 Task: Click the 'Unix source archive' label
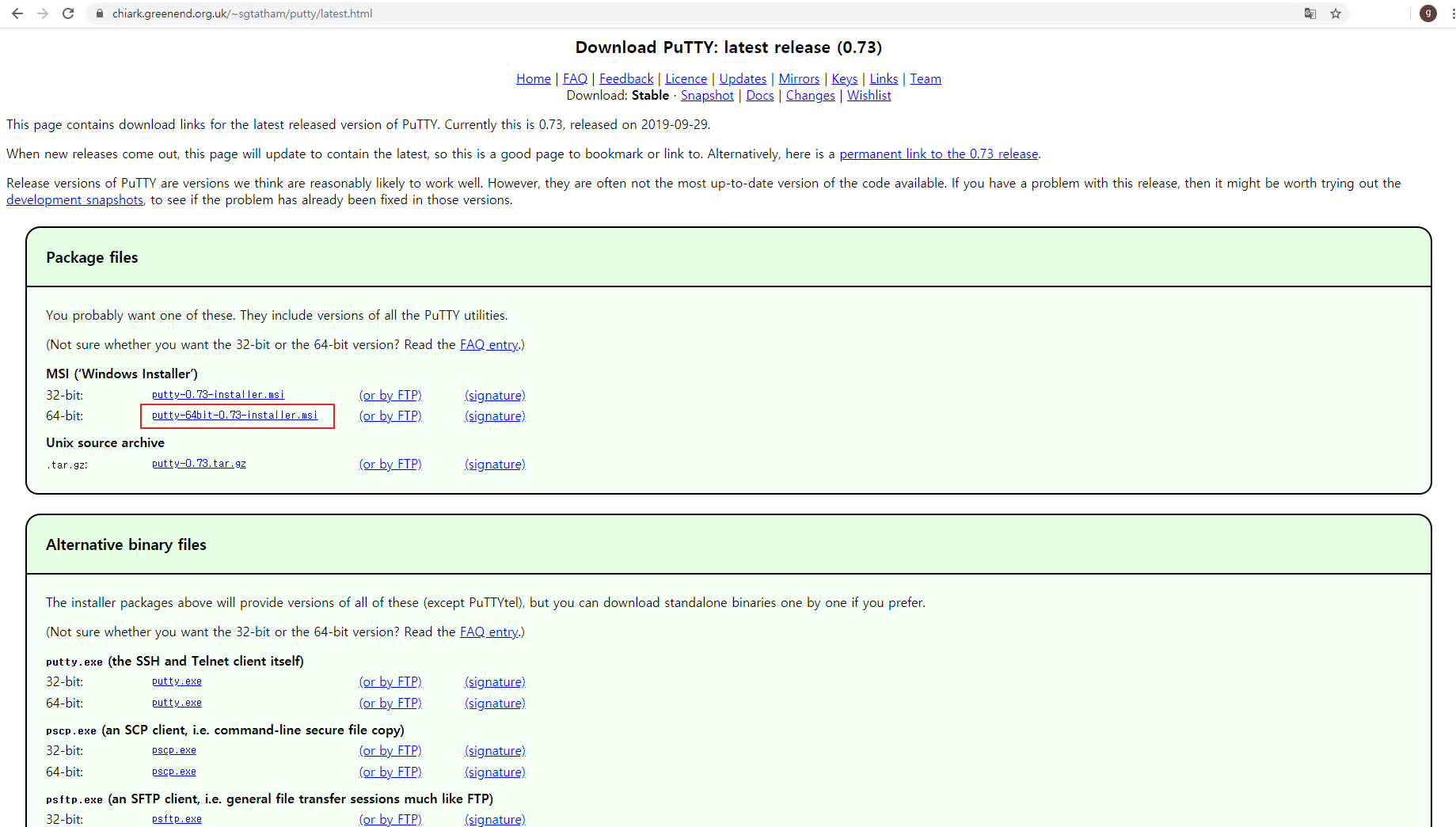(x=105, y=442)
